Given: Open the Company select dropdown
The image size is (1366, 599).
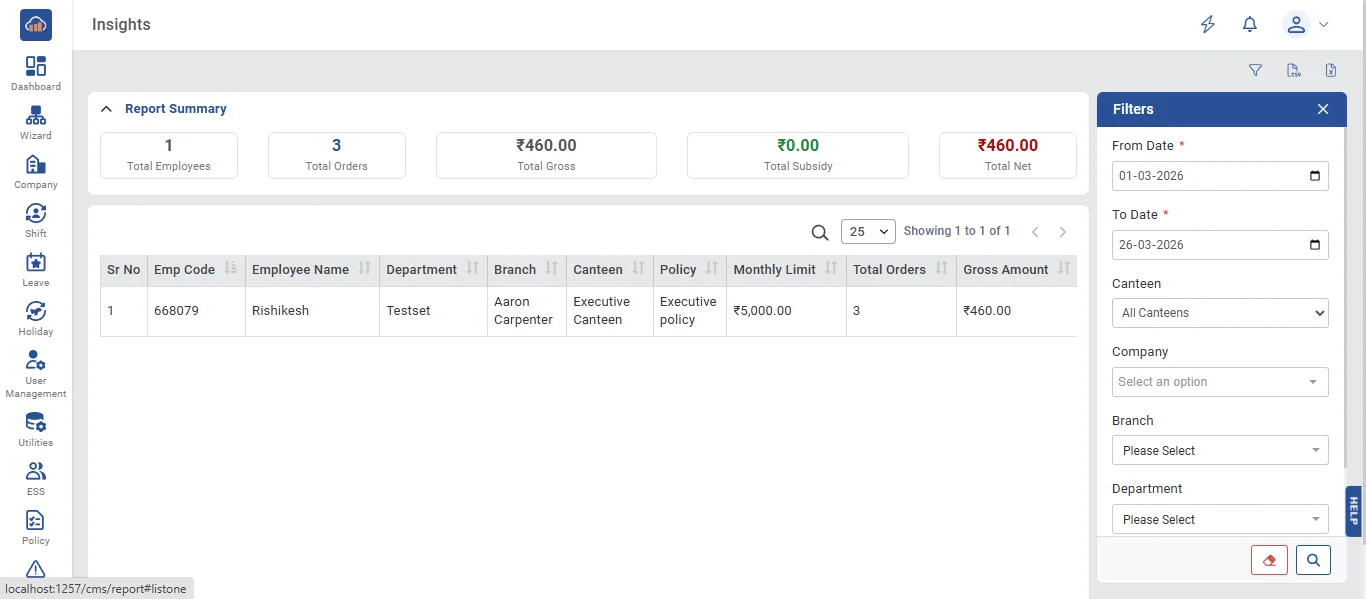Looking at the screenshot, I should pyautogui.click(x=1220, y=382).
